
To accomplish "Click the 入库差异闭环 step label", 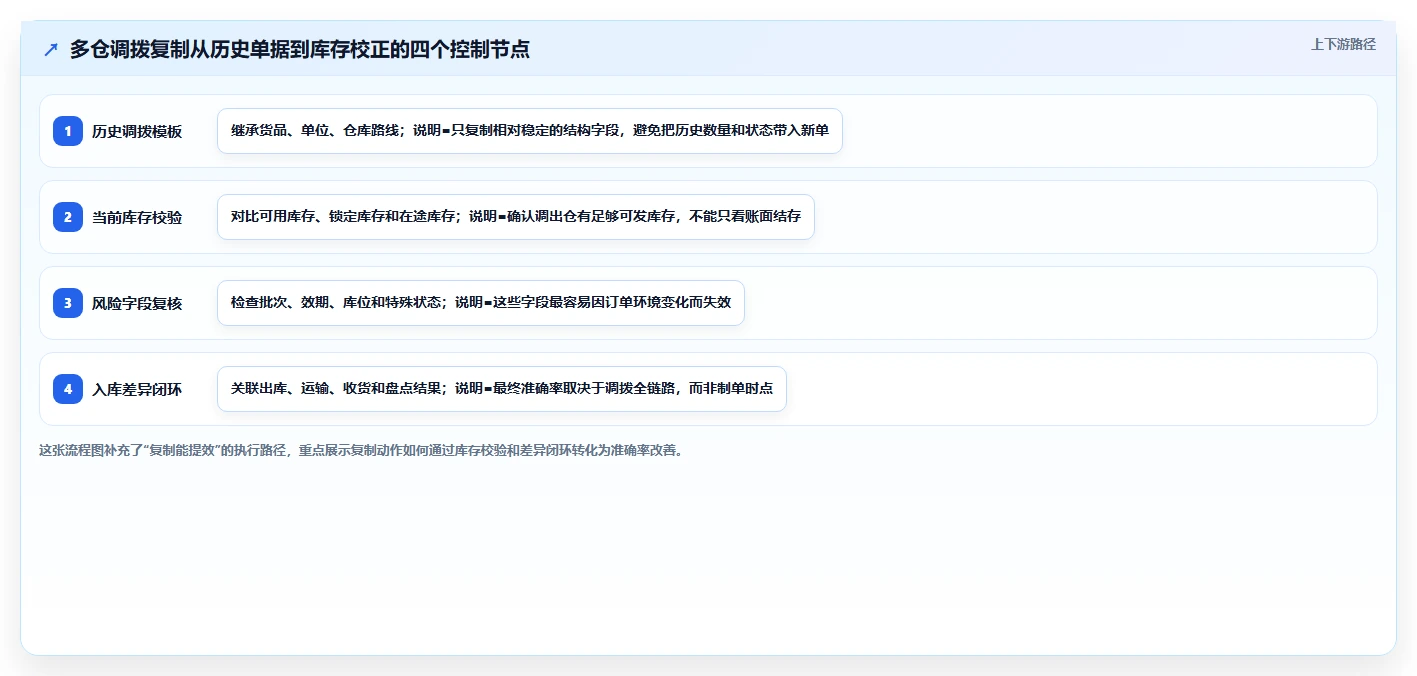I will pos(137,389).
